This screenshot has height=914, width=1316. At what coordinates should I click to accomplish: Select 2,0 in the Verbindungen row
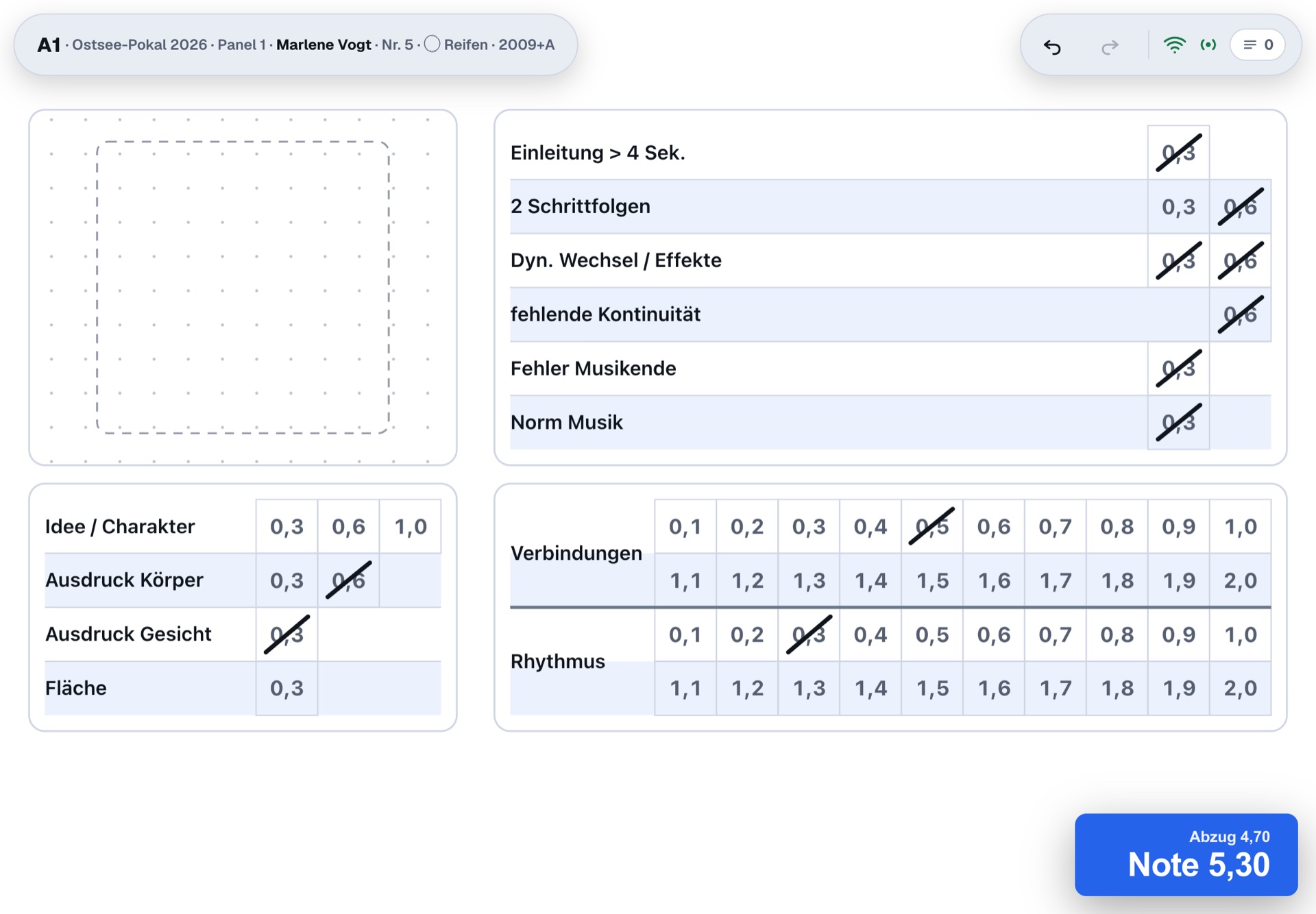pyautogui.click(x=1241, y=580)
